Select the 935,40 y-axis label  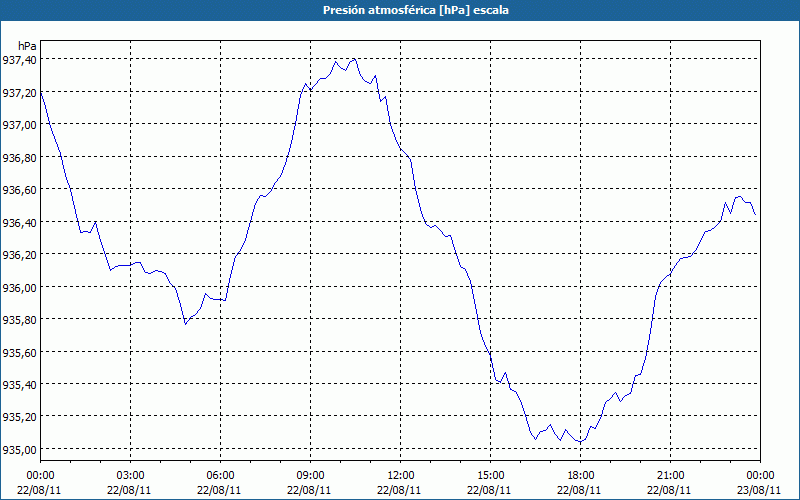[19, 384]
